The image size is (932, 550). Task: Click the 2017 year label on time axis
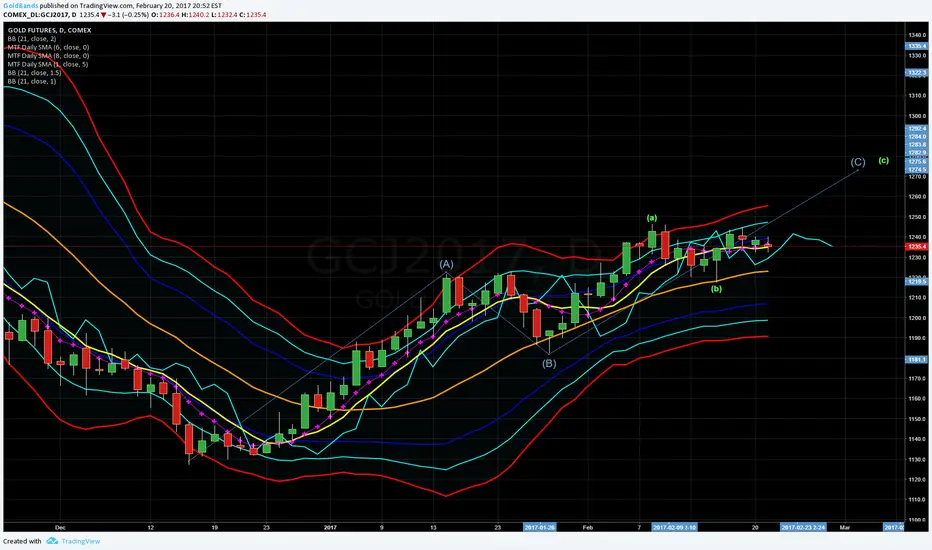pos(330,527)
